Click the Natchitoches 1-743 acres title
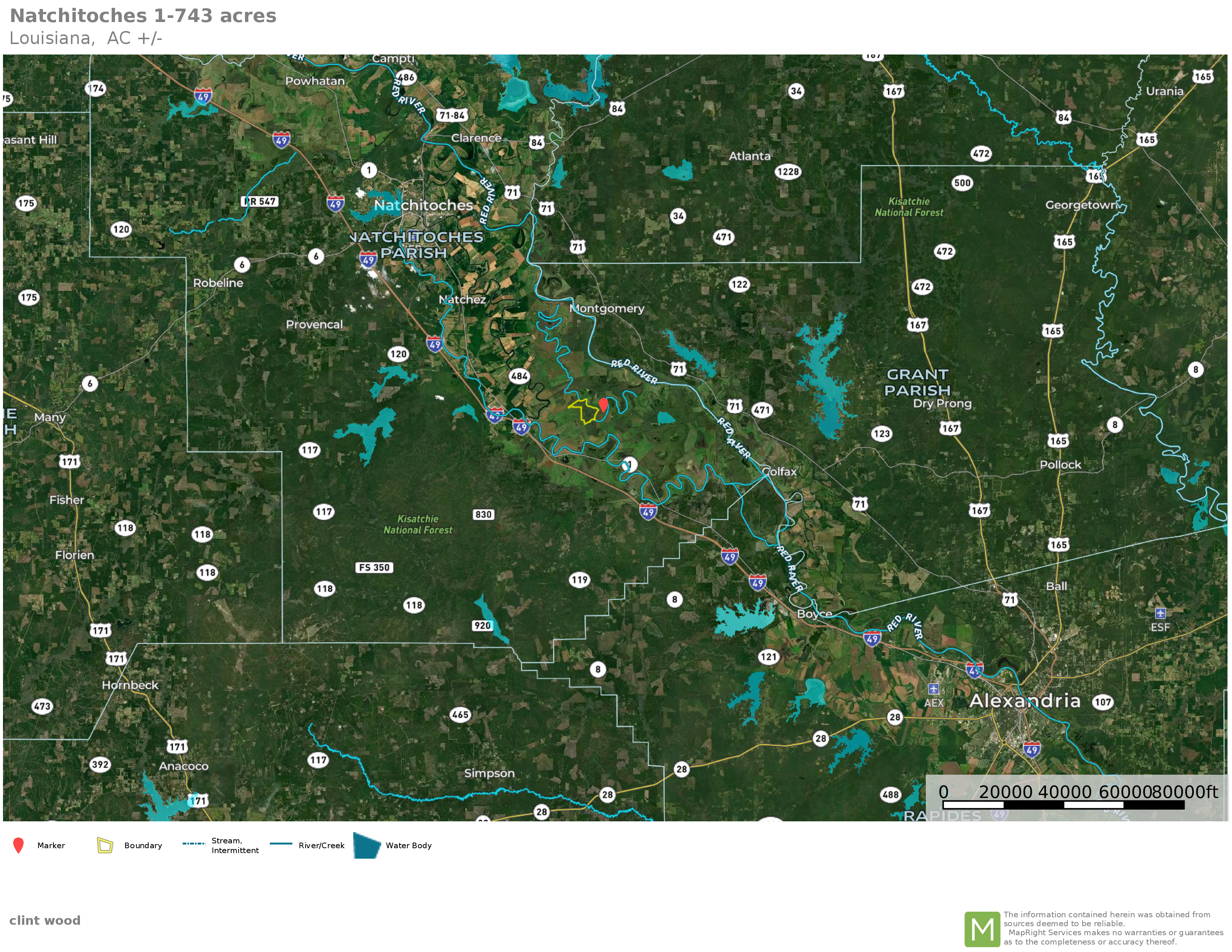This screenshot has width=1232, height=952. tap(143, 16)
